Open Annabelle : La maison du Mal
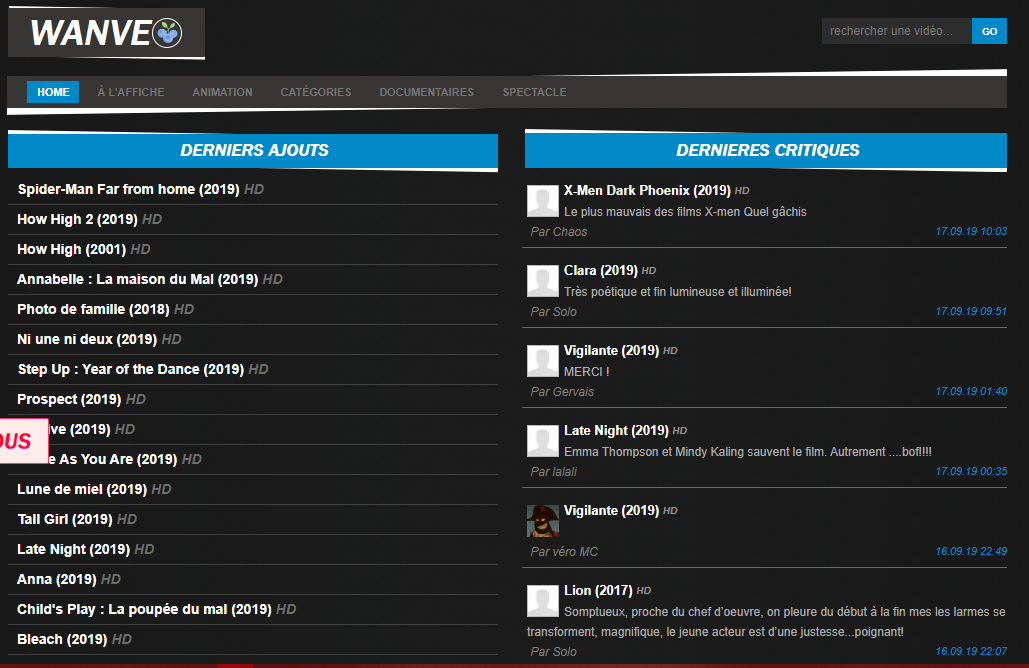Viewport: 1029px width, 668px height. 138,280
